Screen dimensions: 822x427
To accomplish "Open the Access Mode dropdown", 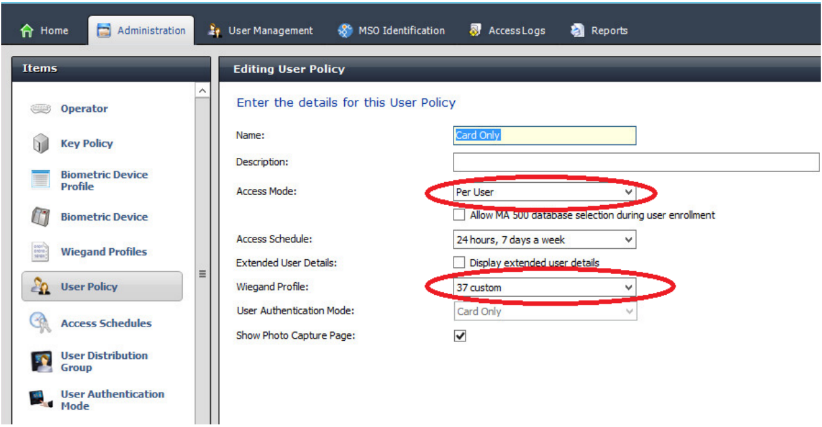I will pos(544,191).
